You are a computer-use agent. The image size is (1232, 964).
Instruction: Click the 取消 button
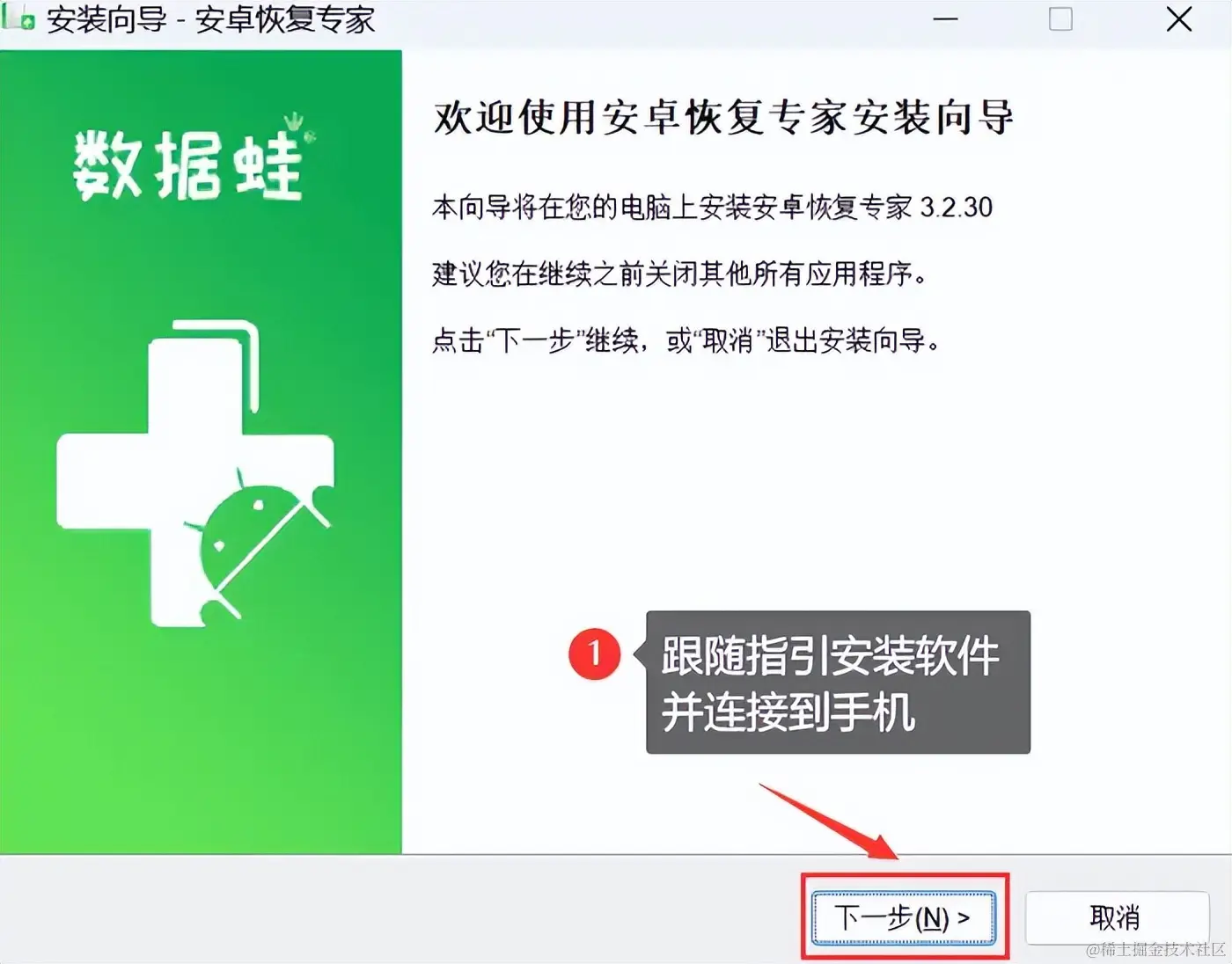[1115, 917]
